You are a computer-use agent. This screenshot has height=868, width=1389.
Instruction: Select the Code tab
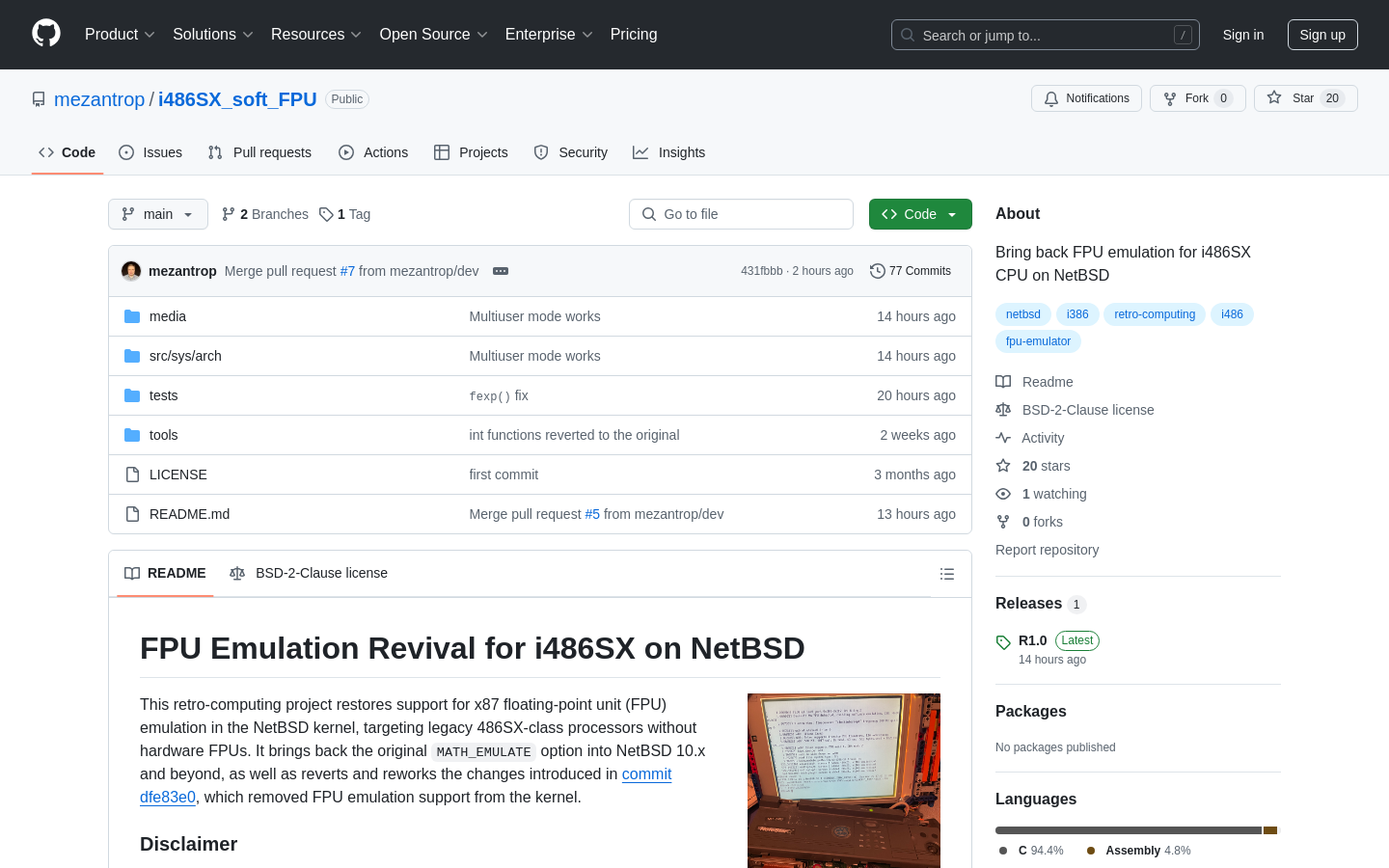(68, 152)
